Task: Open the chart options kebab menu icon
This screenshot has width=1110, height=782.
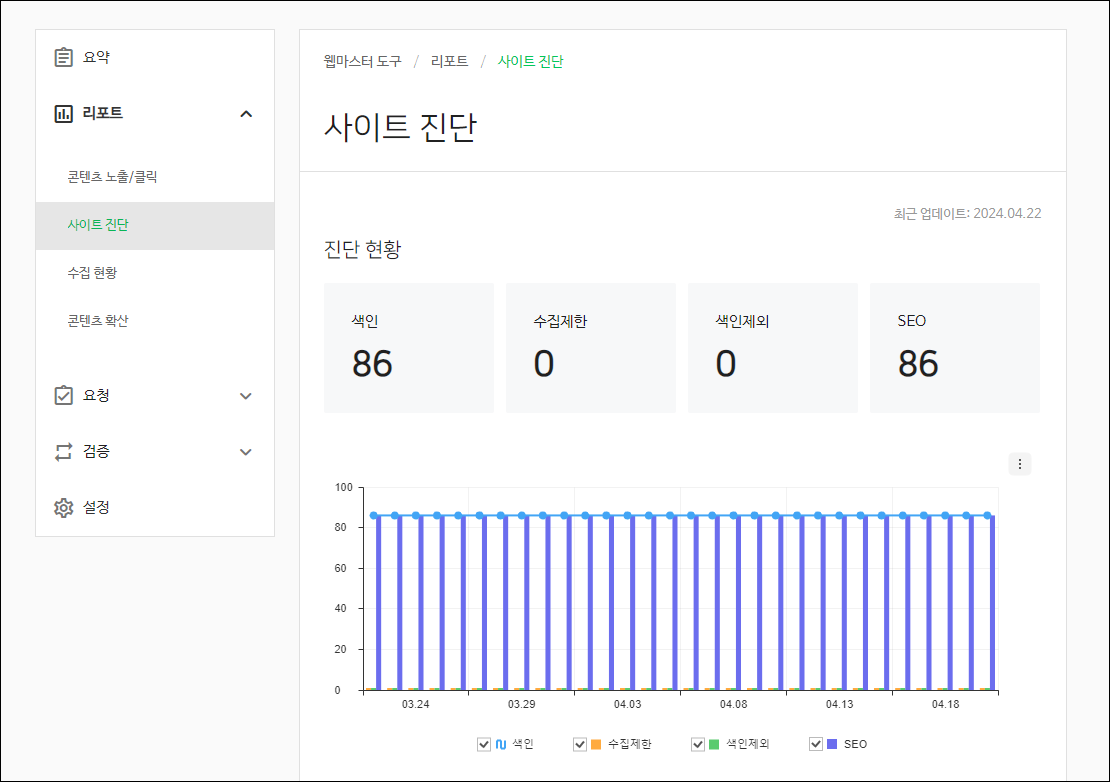Action: [x=1020, y=464]
